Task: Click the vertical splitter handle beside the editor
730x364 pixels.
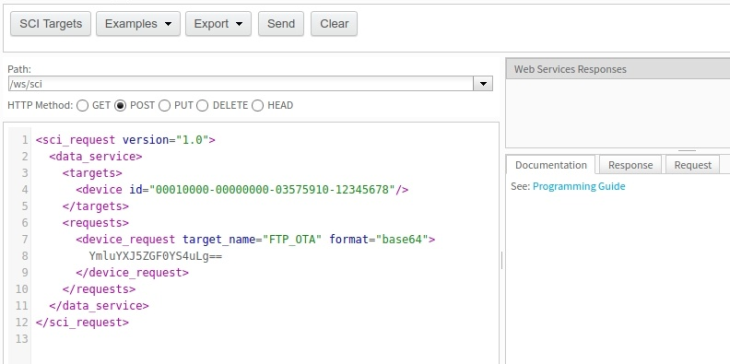Action: [x=501, y=260]
